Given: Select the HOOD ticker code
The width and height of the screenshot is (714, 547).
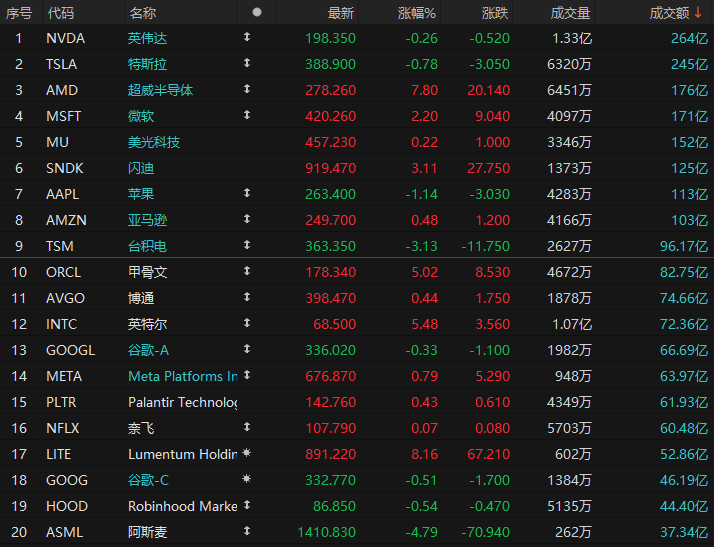Looking at the screenshot, I should 66,506.
